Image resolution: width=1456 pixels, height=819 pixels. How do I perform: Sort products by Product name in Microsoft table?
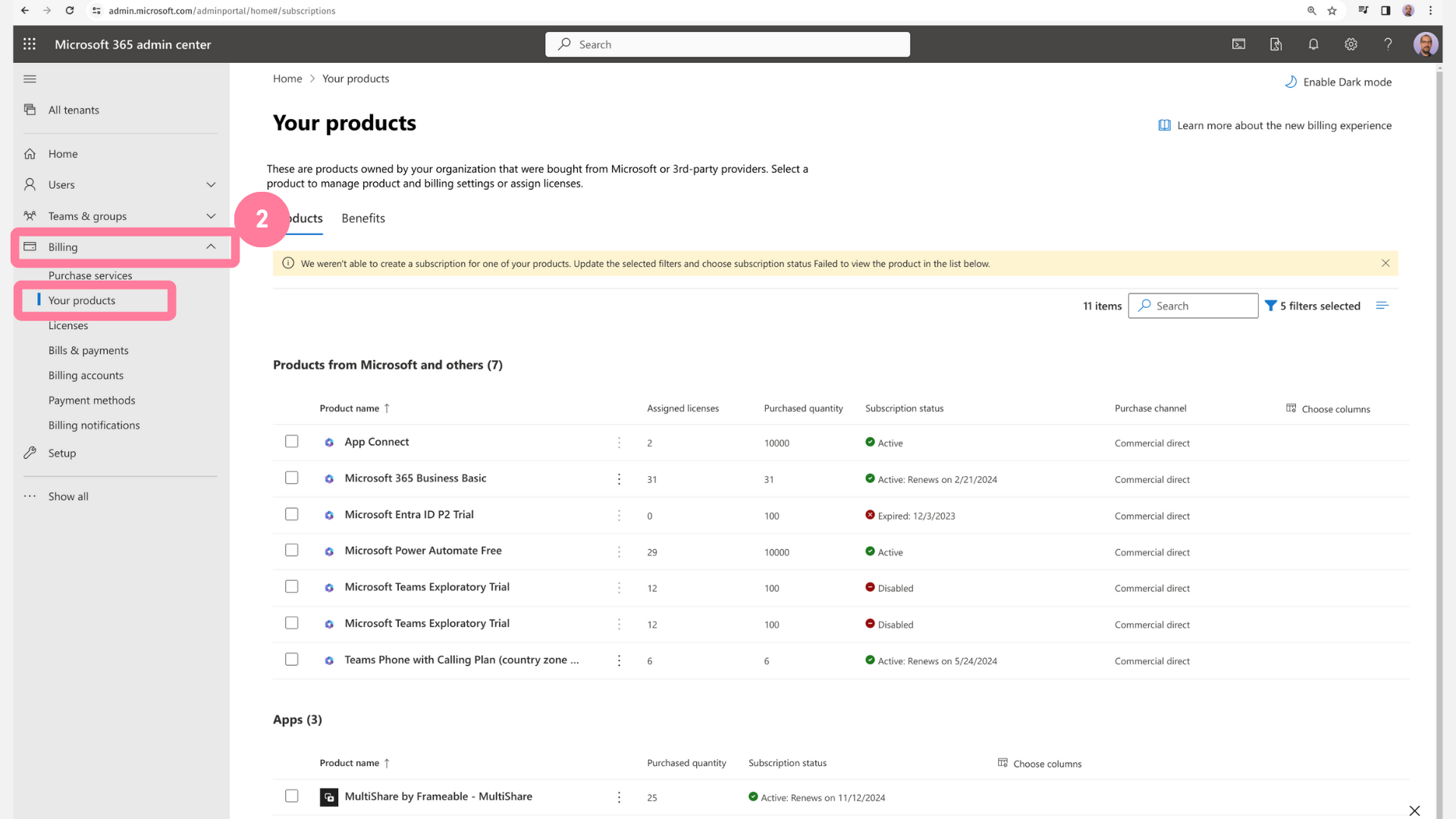354,408
